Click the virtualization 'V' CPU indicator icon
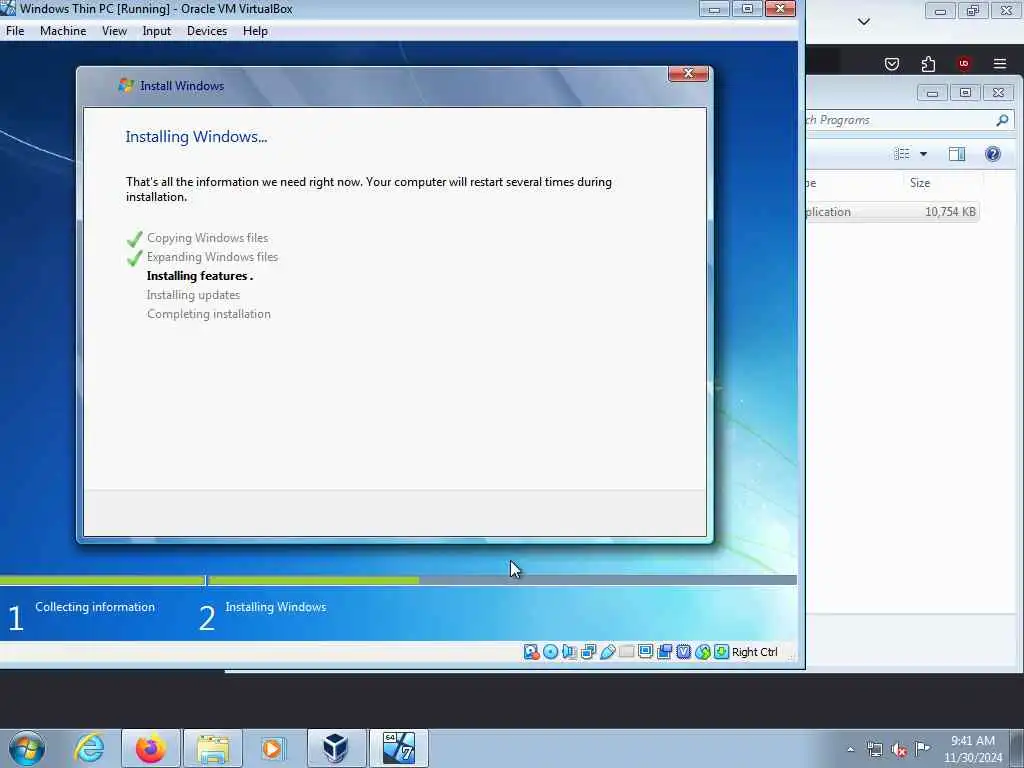Screen dimensions: 1024x768 click(684, 652)
